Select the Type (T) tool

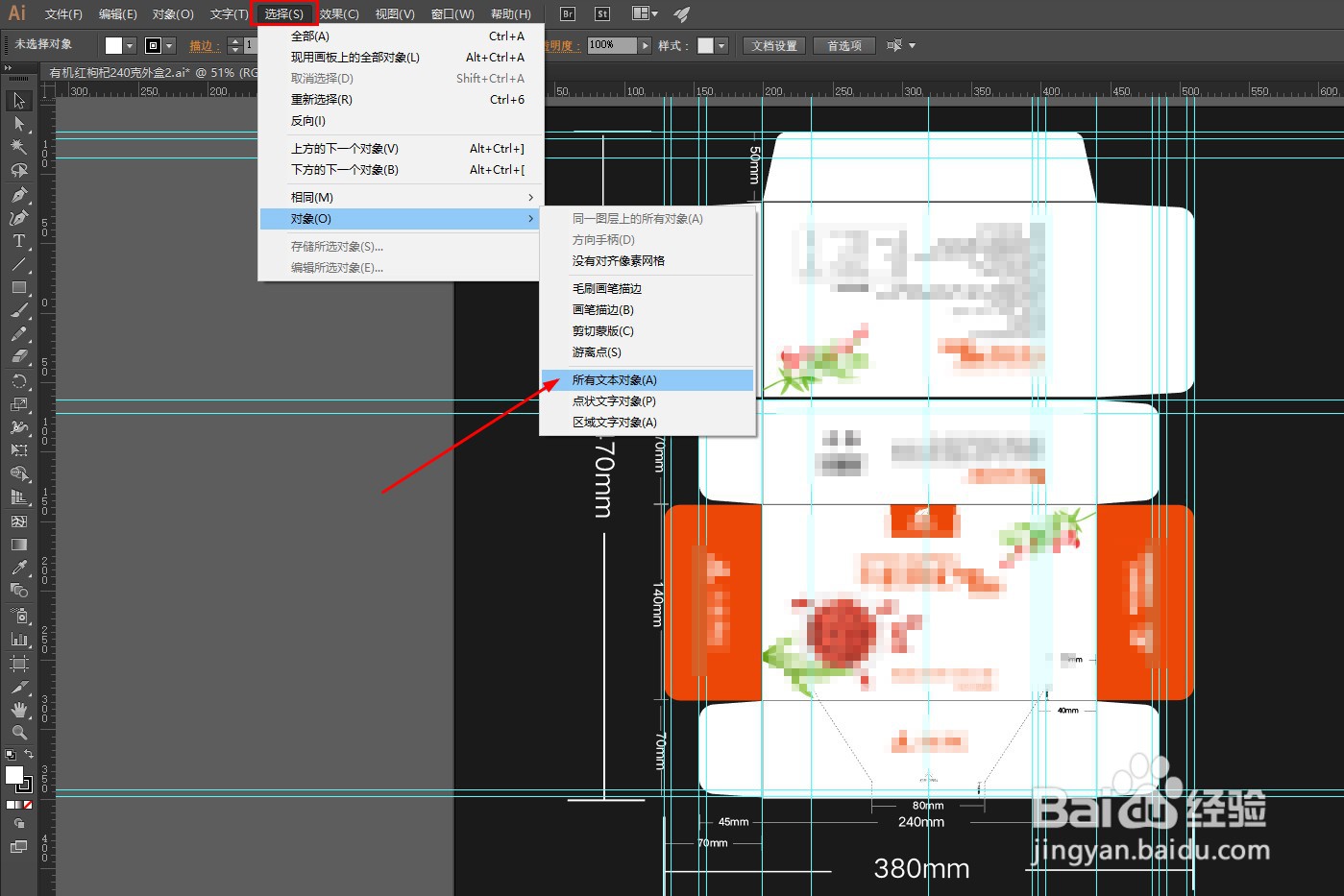point(19,241)
